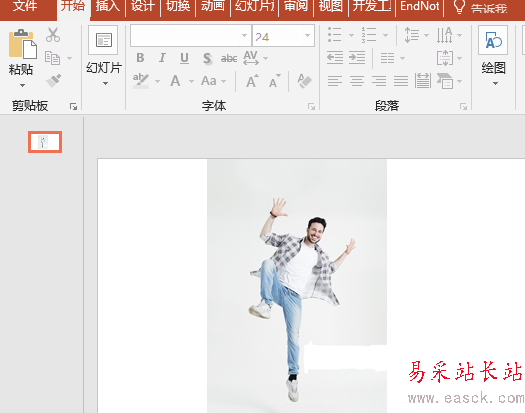Toggle Bold formatting
The width and height of the screenshot is (525, 413).
click(140, 58)
